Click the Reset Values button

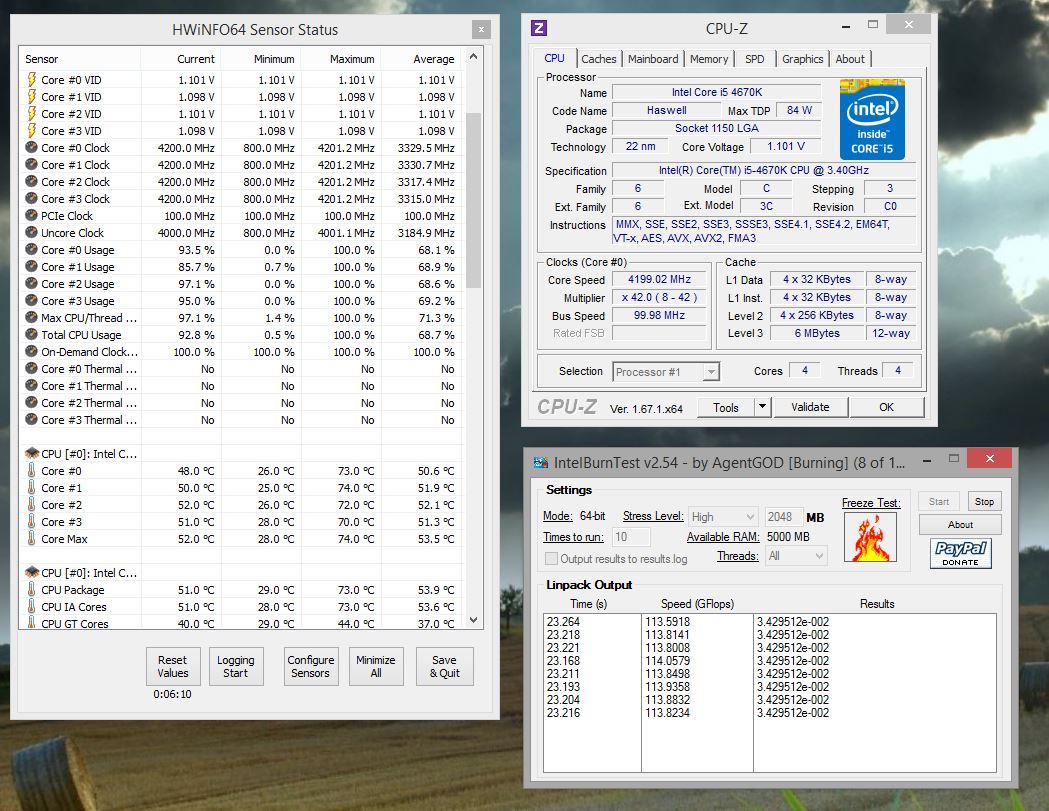click(x=173, y=666)
